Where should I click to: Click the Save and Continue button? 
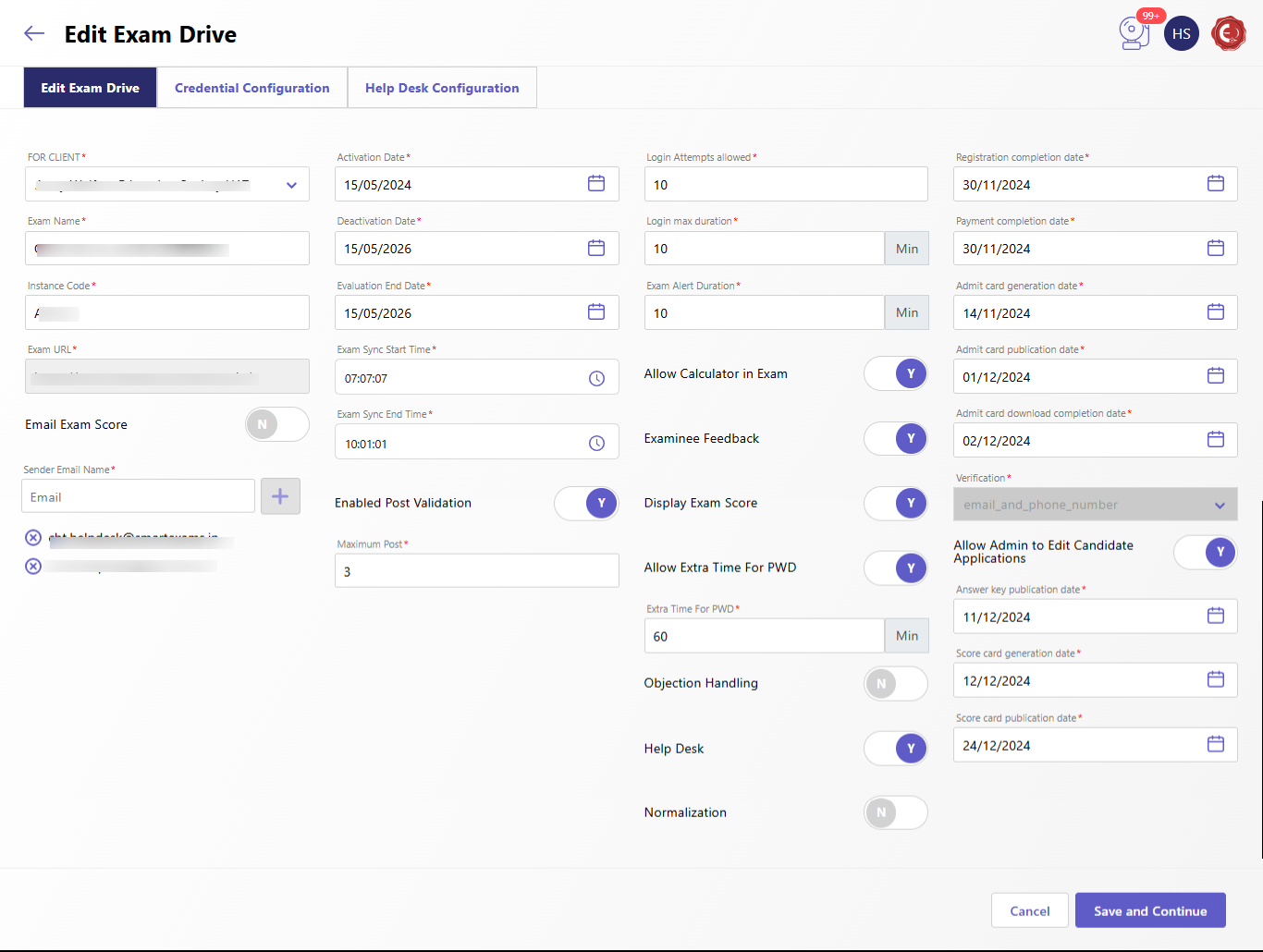[1149, 910]
